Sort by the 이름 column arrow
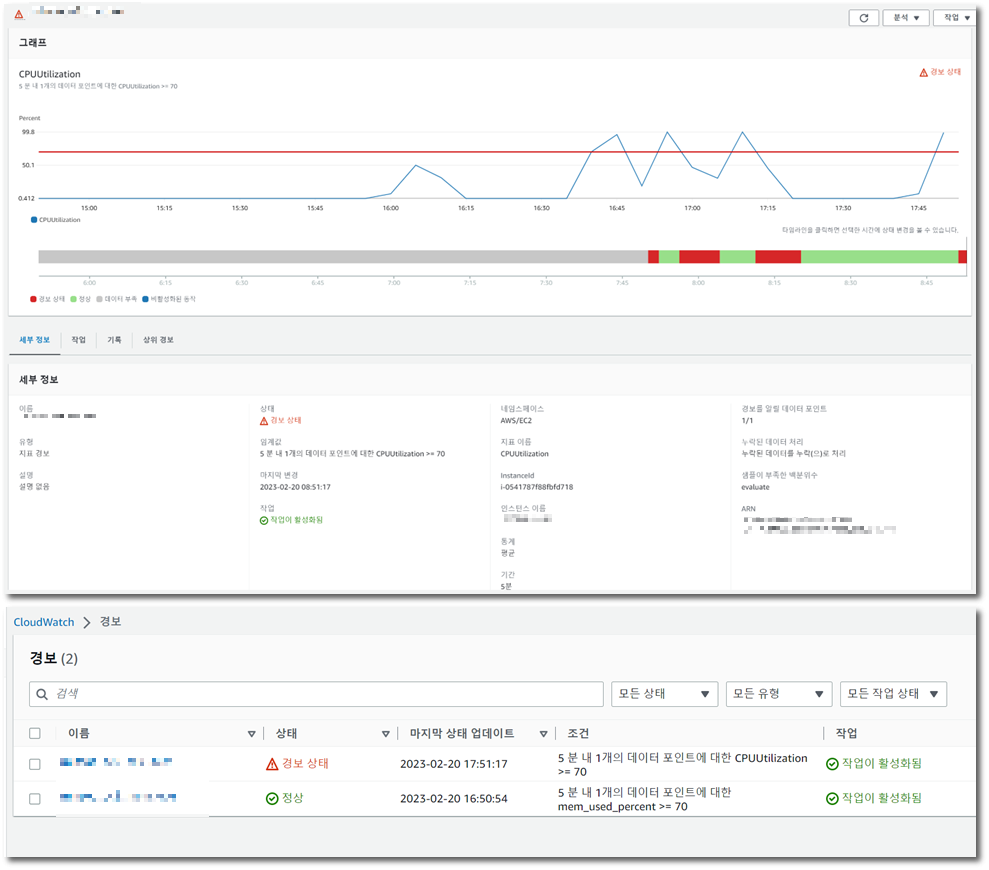Screen dimensions: 989x870 tap(252, 734)
